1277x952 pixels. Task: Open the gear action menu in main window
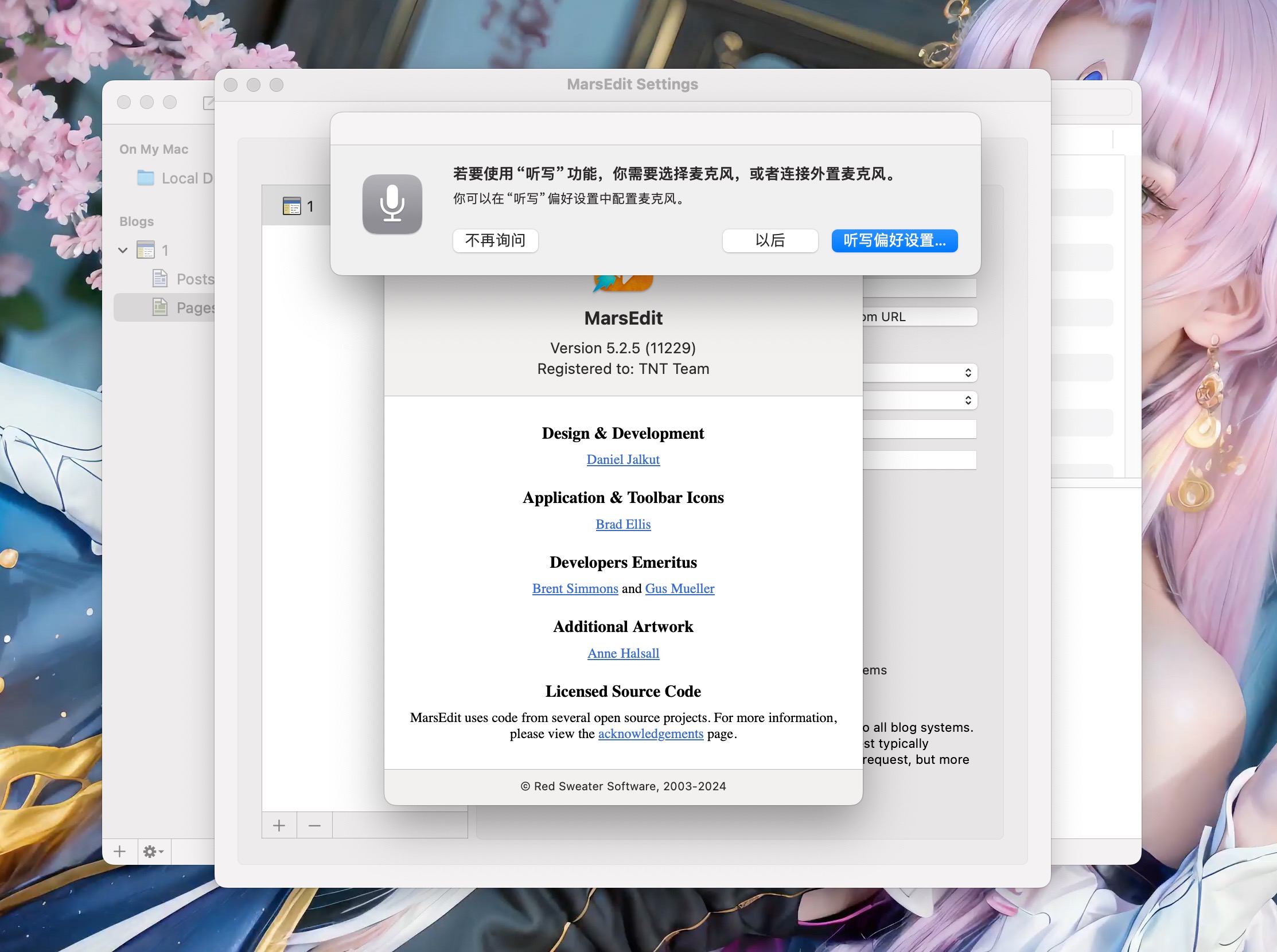point(153,851)
